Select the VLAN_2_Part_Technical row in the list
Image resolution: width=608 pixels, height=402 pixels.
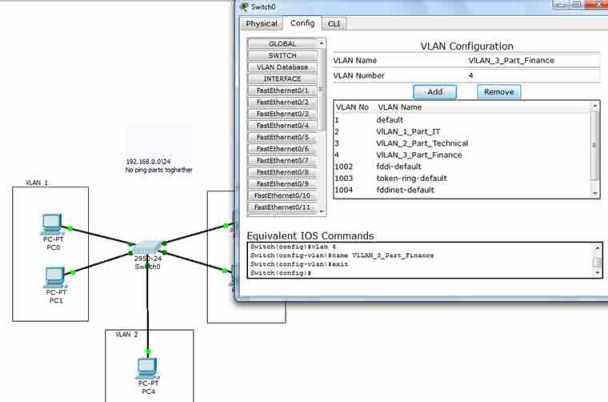421,143
